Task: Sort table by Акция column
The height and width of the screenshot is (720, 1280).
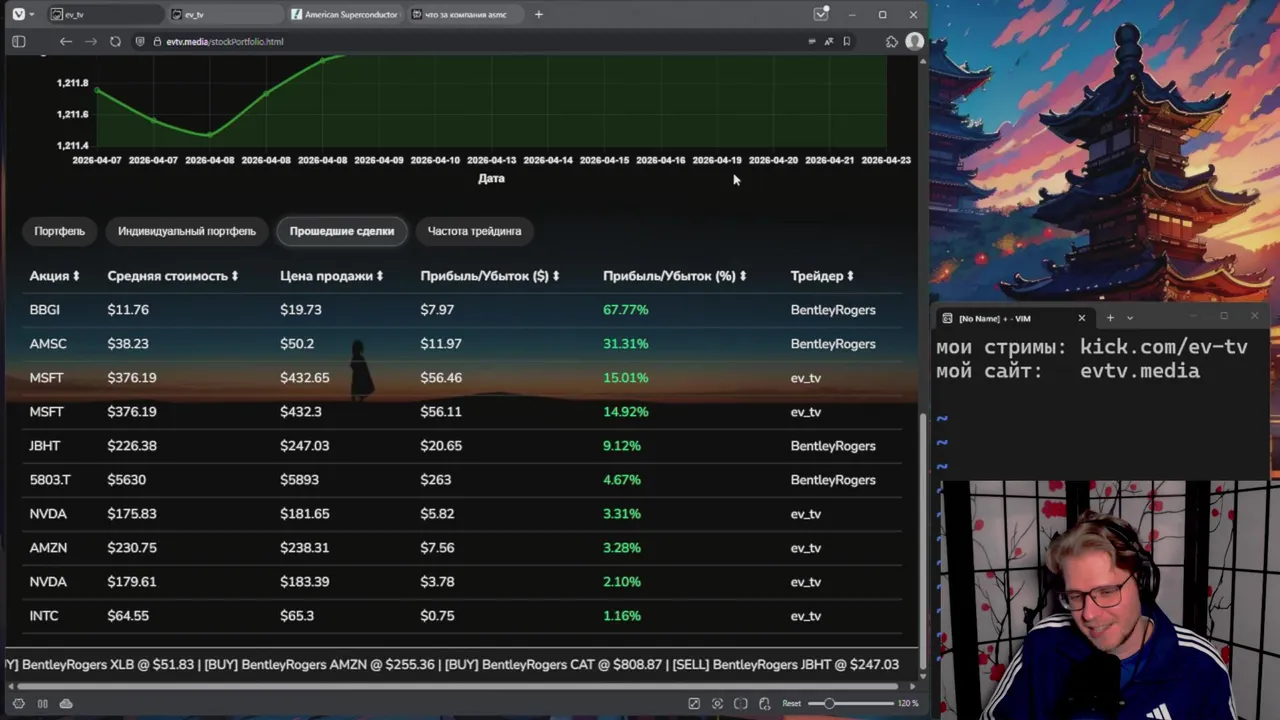Action: (x=54, y=276)
